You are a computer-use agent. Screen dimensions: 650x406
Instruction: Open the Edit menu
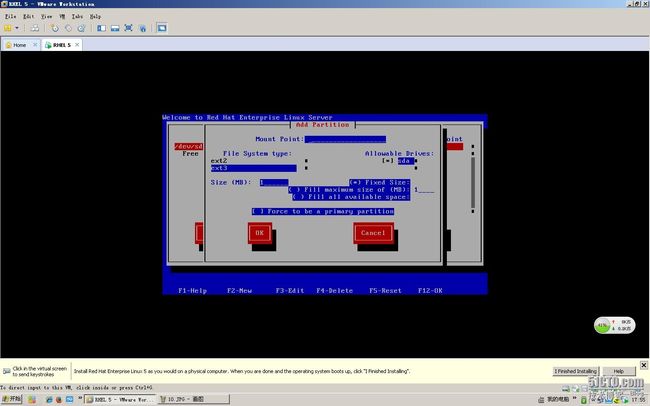(x=29, y=16)
